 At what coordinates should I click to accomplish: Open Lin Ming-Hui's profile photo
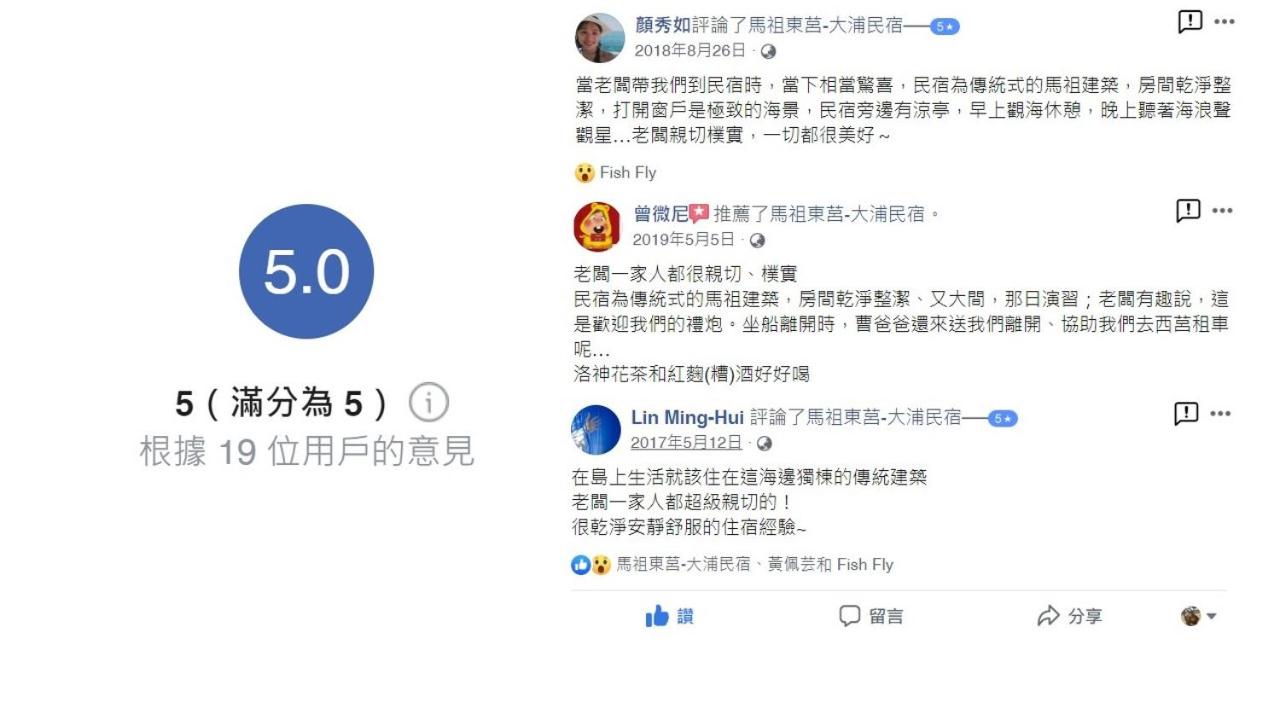pos(596,430)
